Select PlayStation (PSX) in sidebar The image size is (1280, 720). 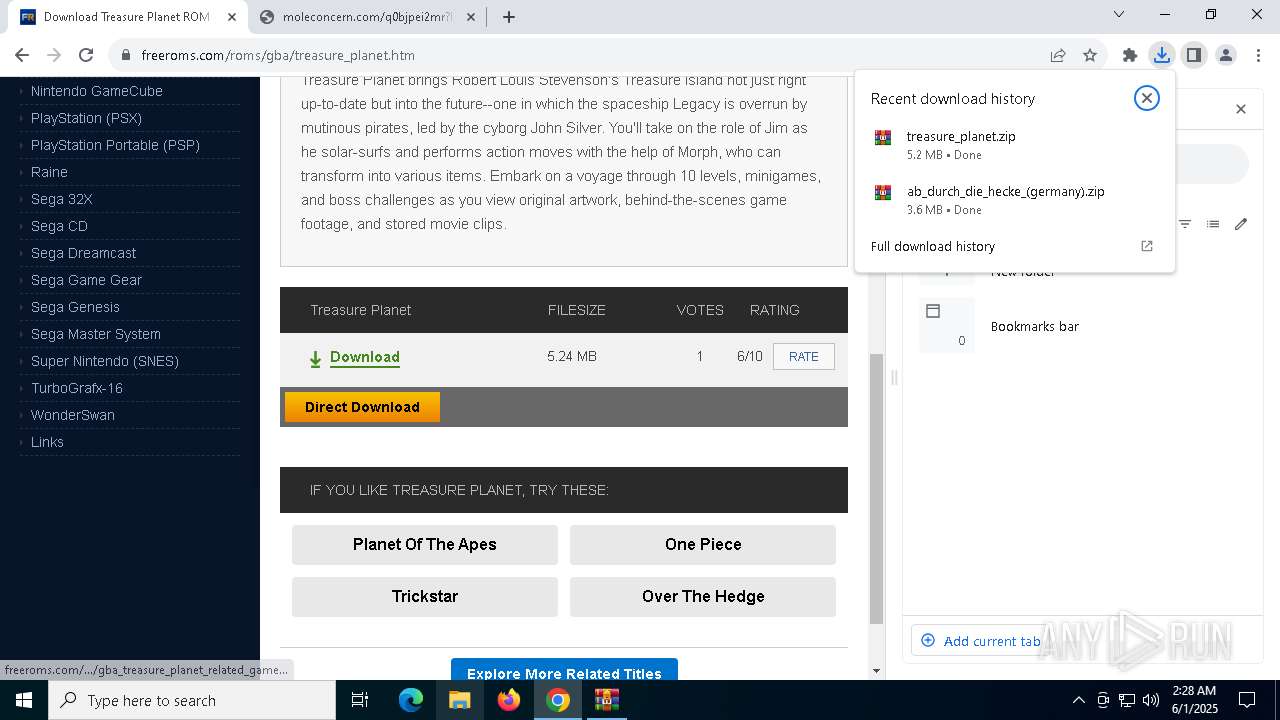tap(86, 118)
